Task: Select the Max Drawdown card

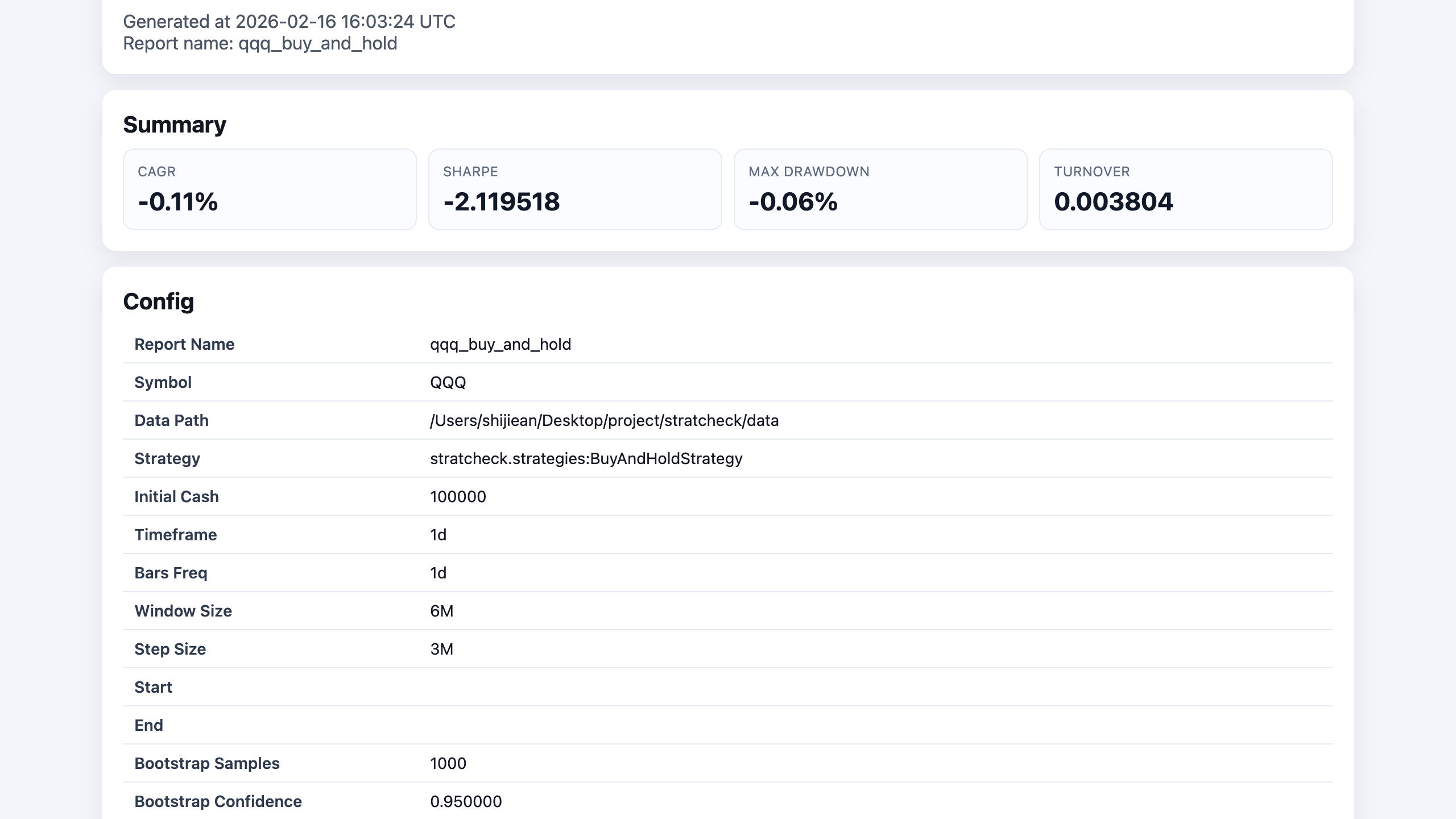Action: (880, 189)
